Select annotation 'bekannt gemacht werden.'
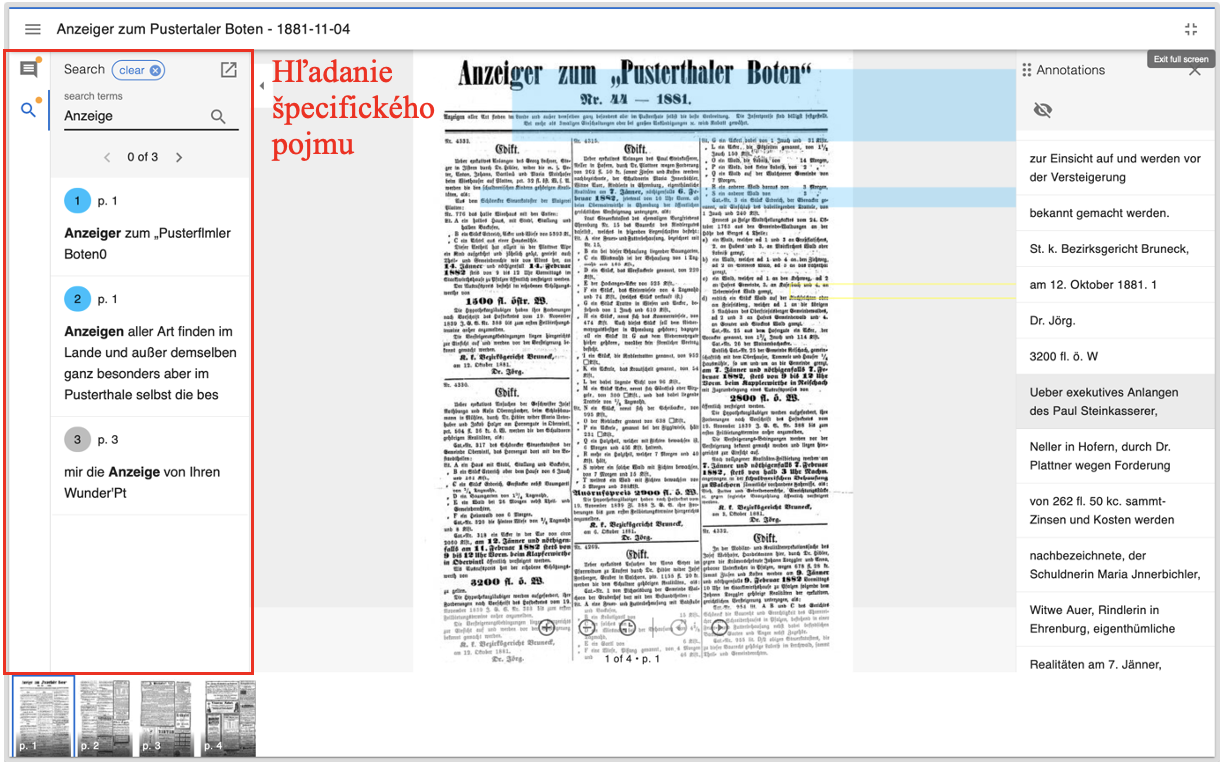1220x762 pixels. (1116, 213)
